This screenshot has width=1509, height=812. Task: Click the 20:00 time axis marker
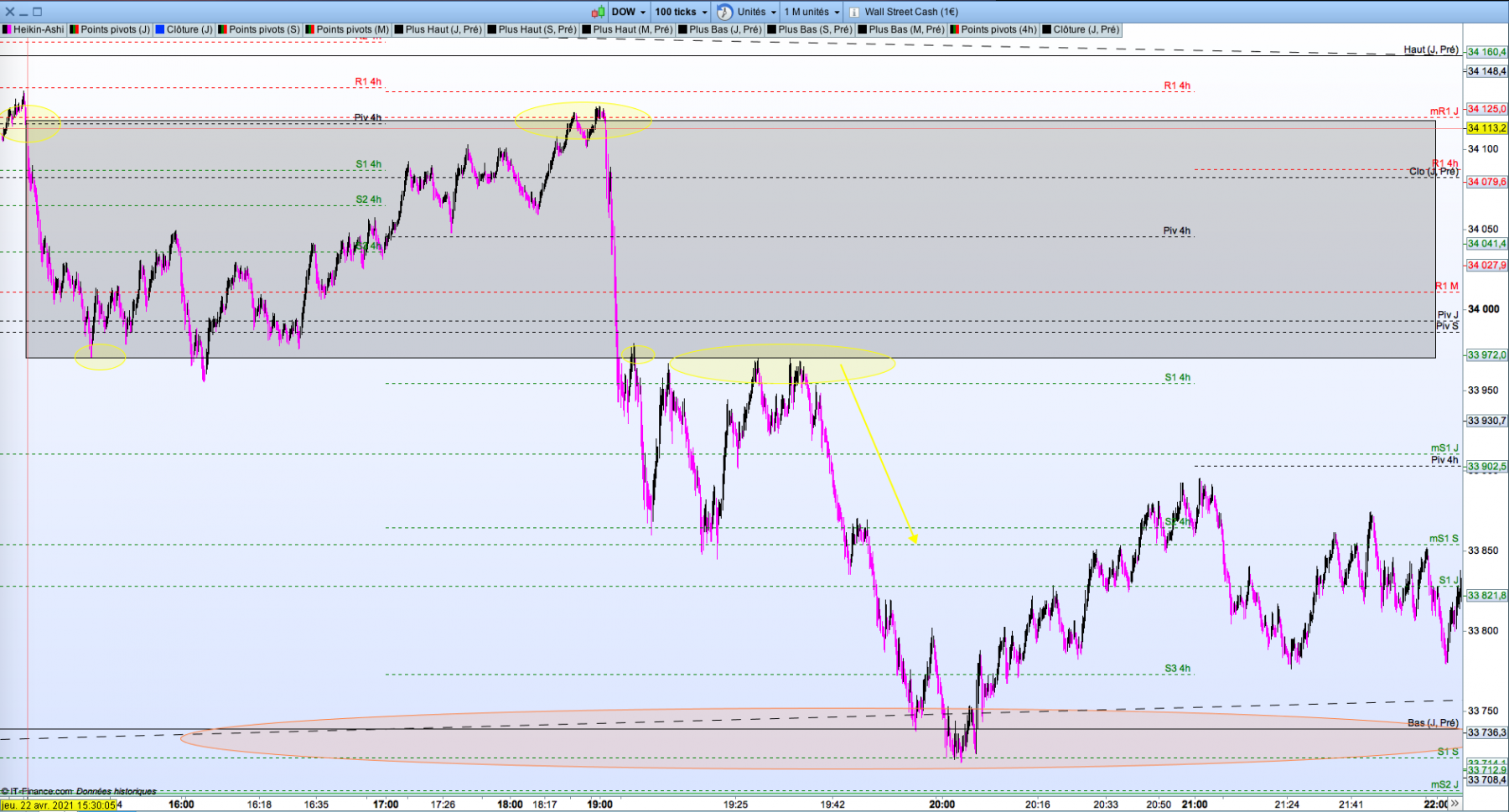point(941,804)
